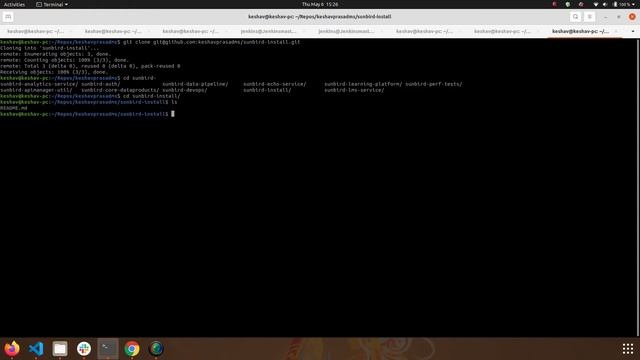
Task: Click 'sunbird-perf-tests/' completion entry
Action: [x=434, y=84]
